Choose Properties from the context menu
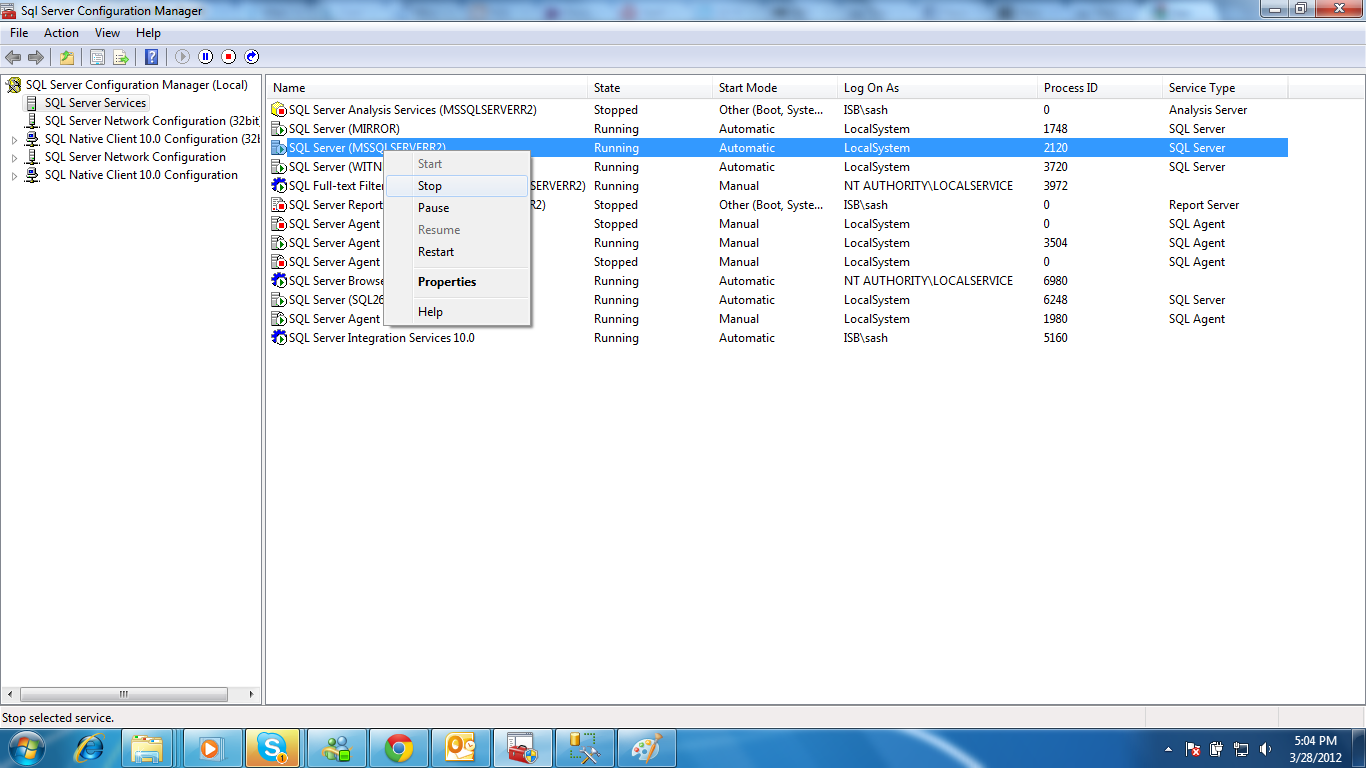The height and width of the screenshot is (768, 1366). [x=446, y=281]
